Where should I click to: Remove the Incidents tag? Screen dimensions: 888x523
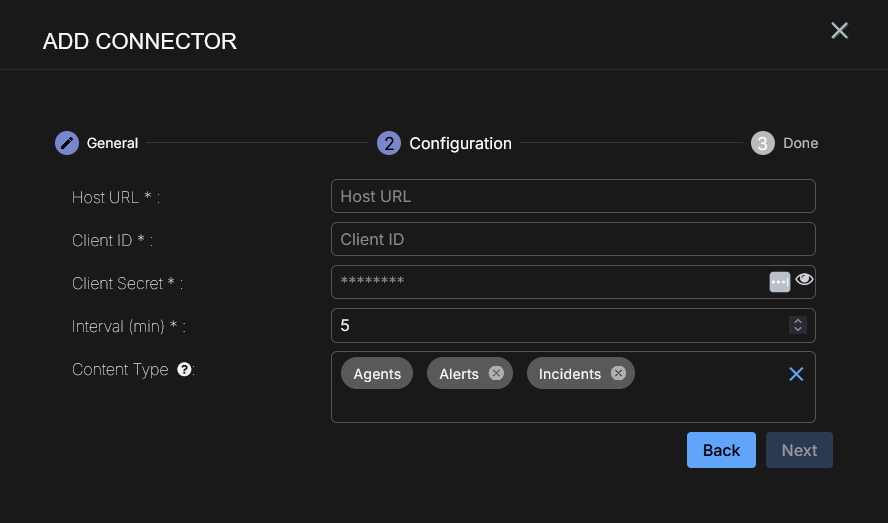pos(618,373)
